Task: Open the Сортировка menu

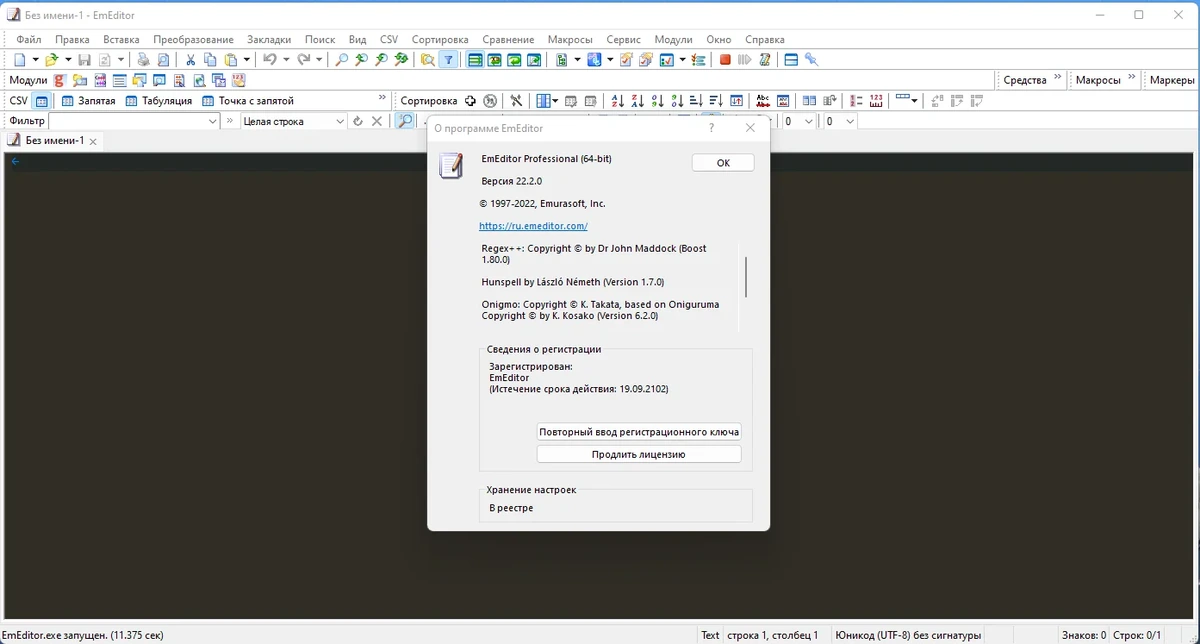Action: (439, 39)
